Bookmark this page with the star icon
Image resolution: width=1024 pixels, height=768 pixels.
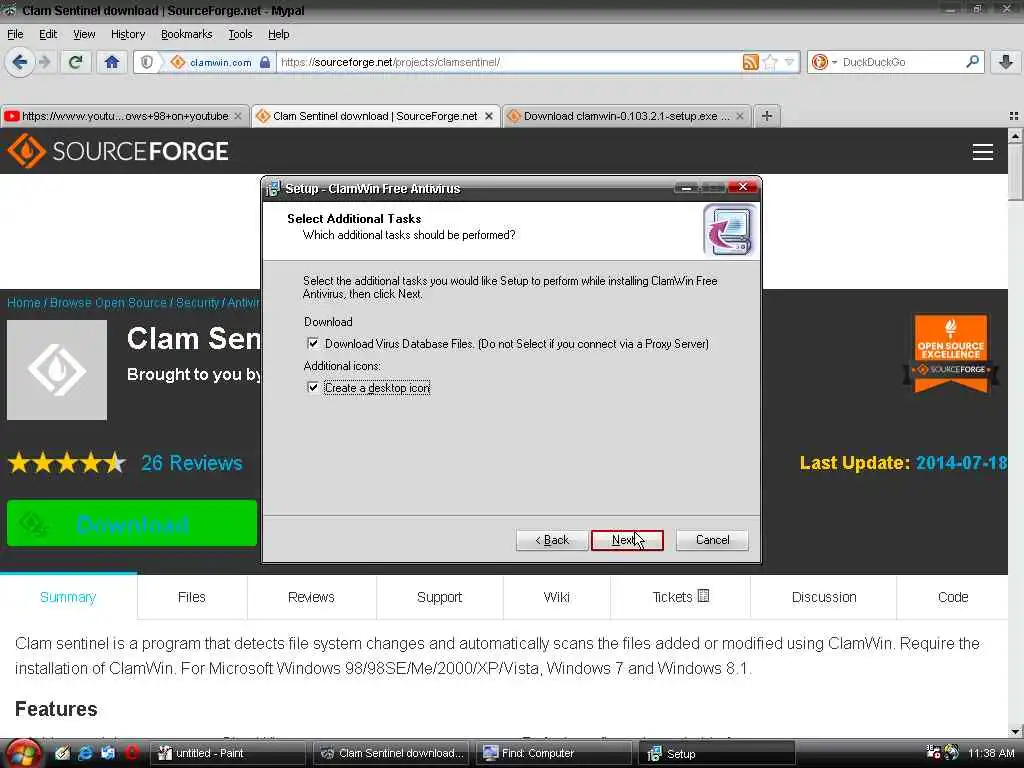pos(771,62)
